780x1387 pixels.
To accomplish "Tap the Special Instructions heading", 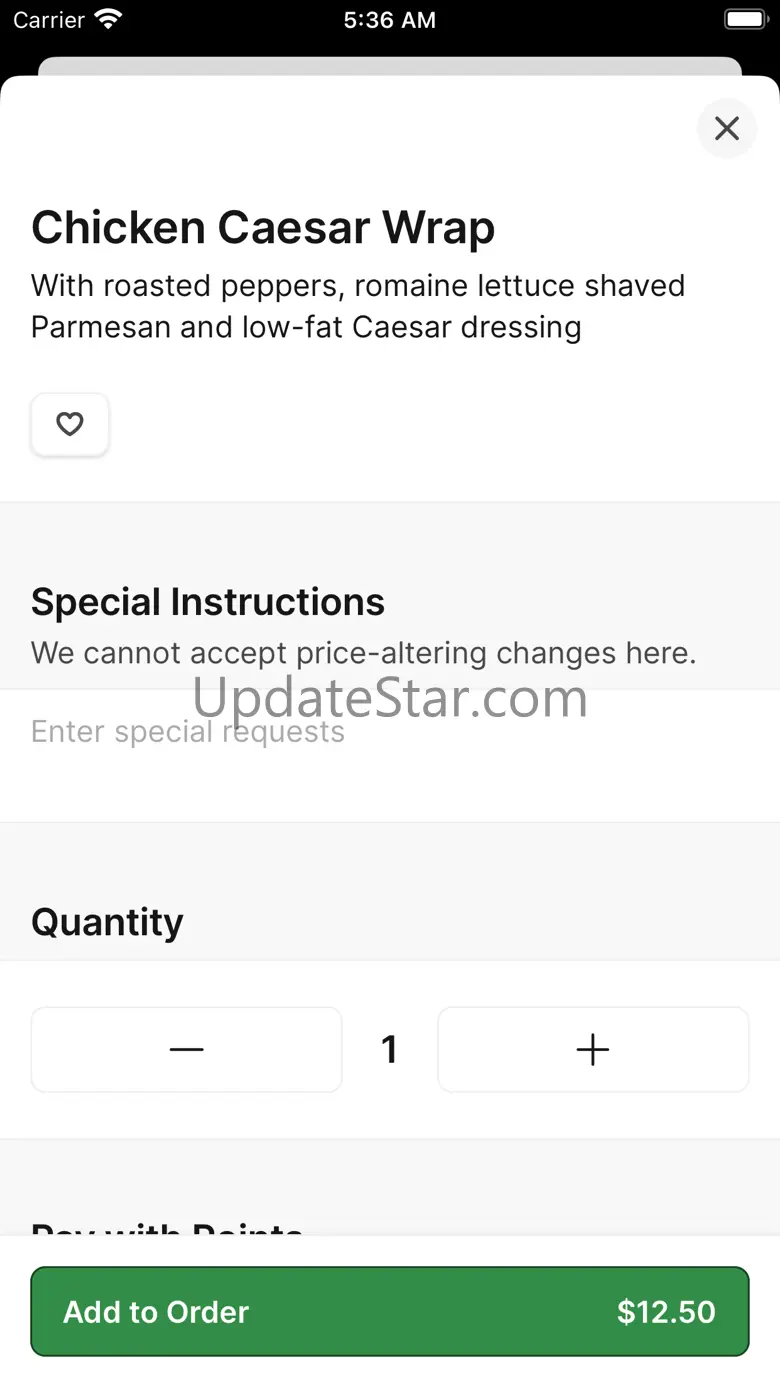I will pos(208,602).
